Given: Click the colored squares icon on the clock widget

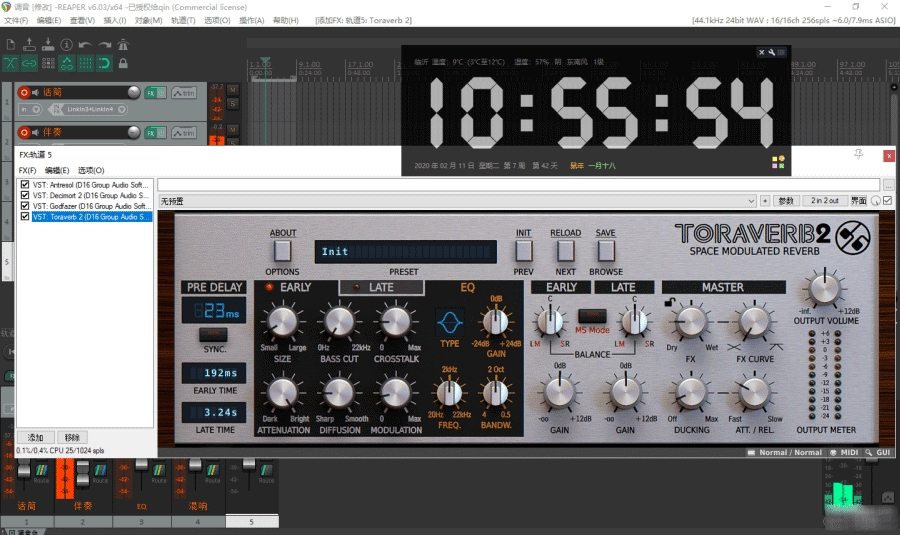Looking at the screenshot, I should click(x=778, y=162).
